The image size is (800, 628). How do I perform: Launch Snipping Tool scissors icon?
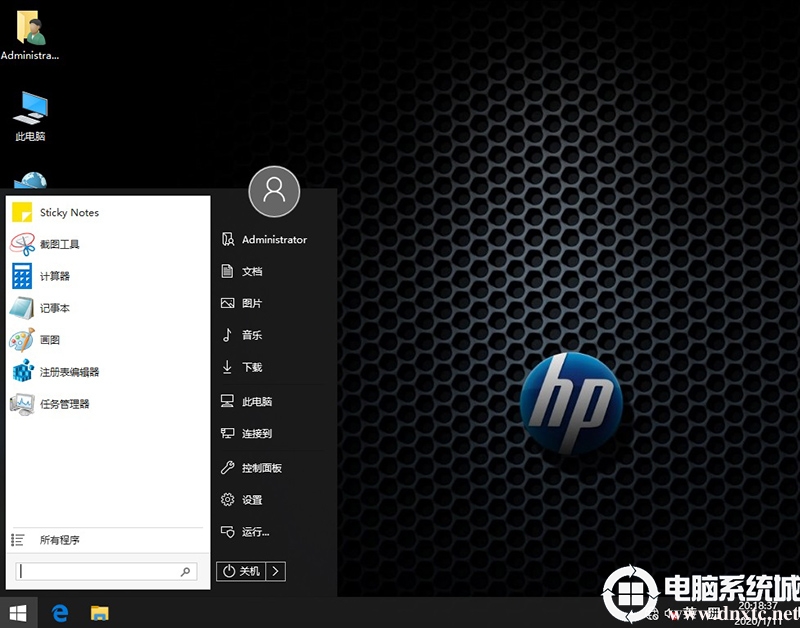pos(22,244)
